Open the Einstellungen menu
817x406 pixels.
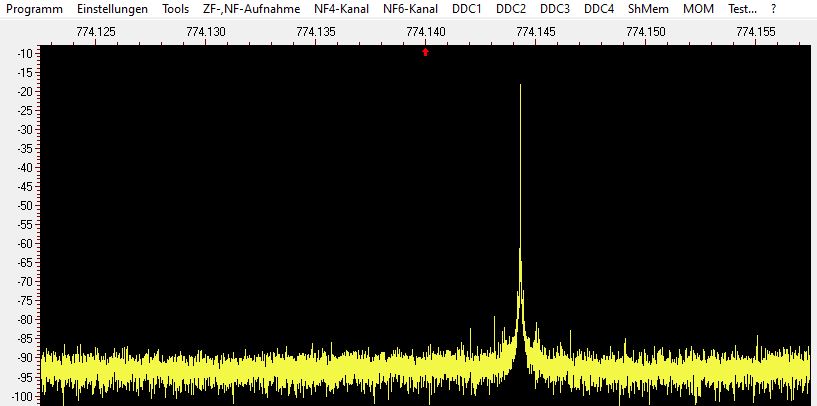[x=112, y=9]
